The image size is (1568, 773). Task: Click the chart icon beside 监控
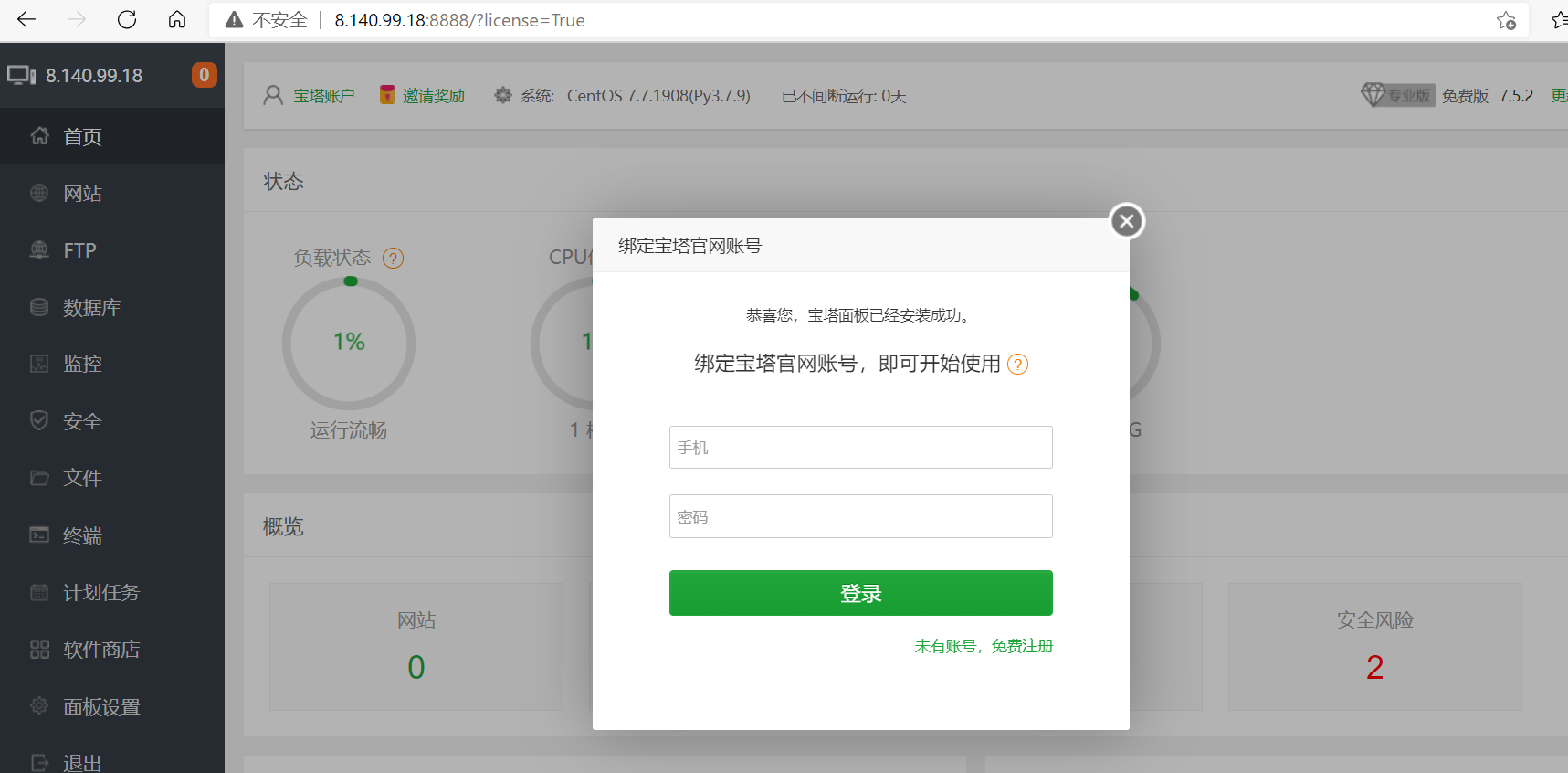39,364
